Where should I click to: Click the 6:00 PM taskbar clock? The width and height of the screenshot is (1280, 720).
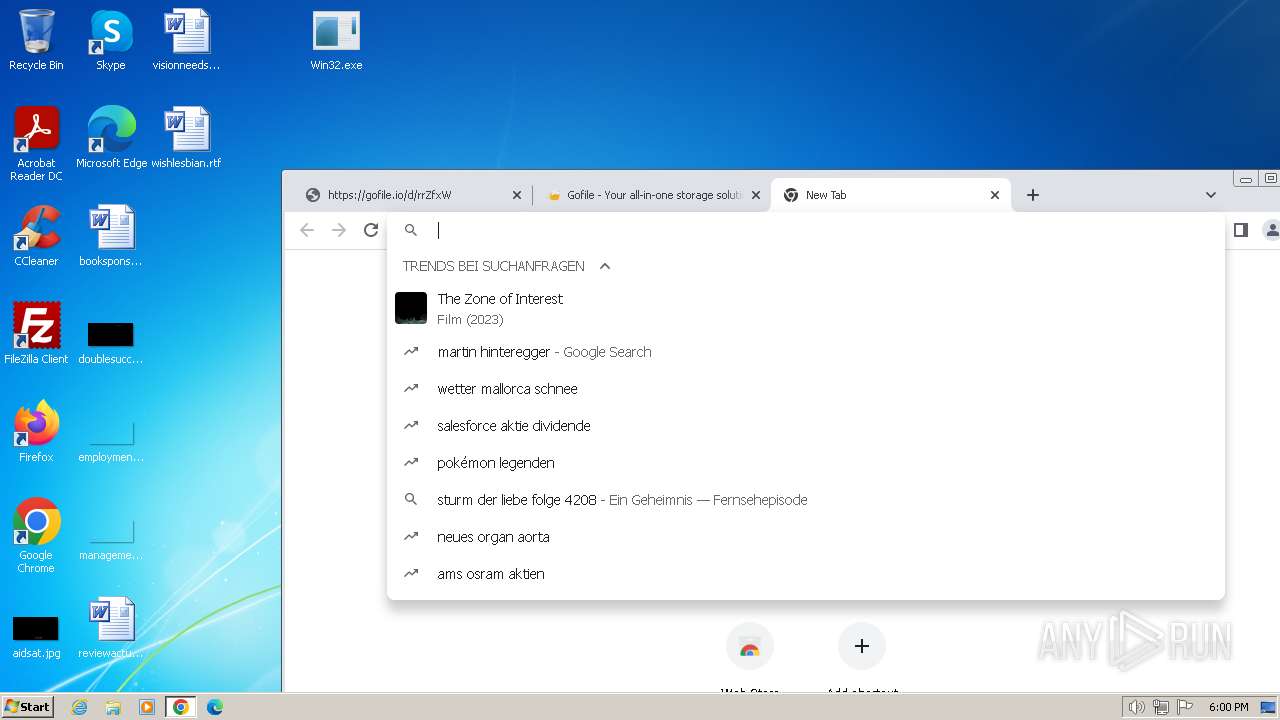[1229, 707]
